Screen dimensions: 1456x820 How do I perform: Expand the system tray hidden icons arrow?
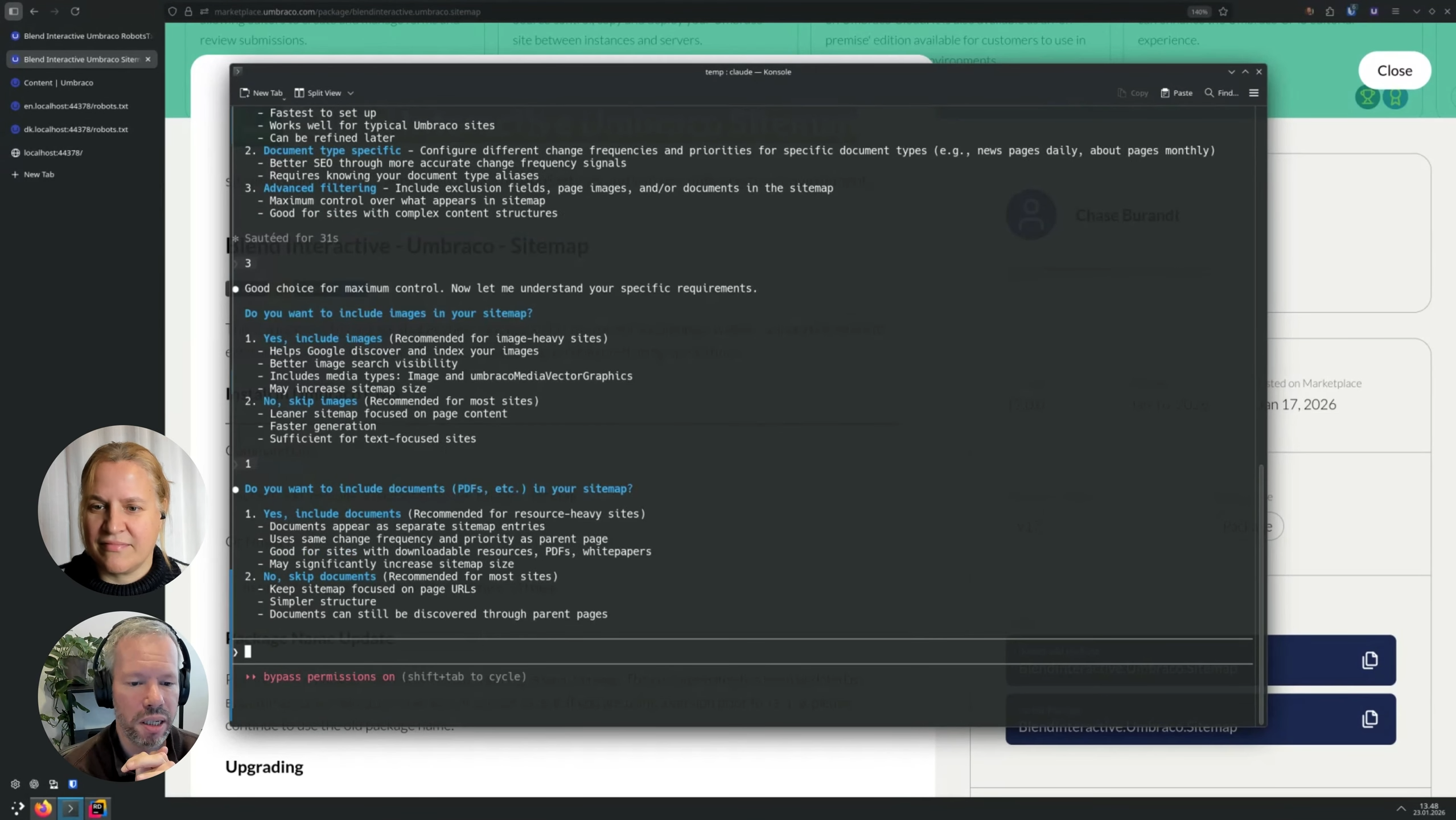[1401, 809]
